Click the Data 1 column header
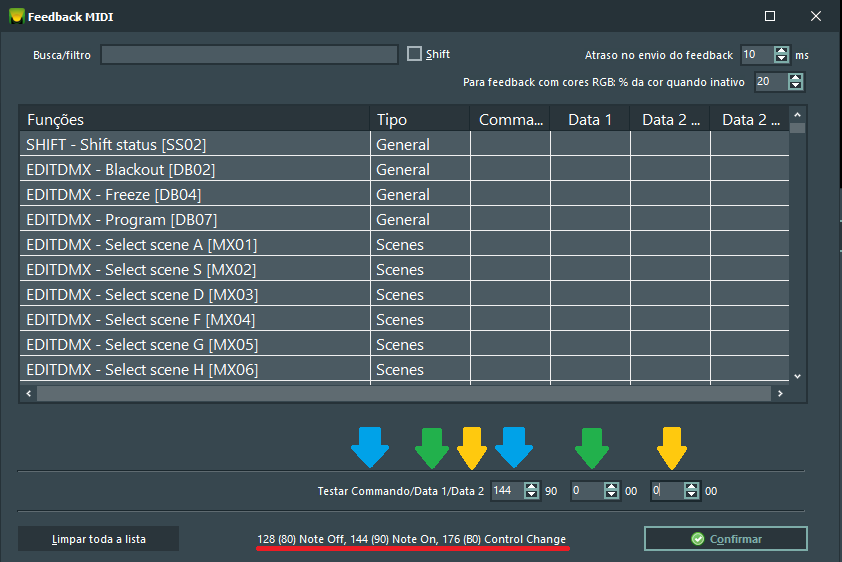 pyautogui.click(x=590, y=120)
